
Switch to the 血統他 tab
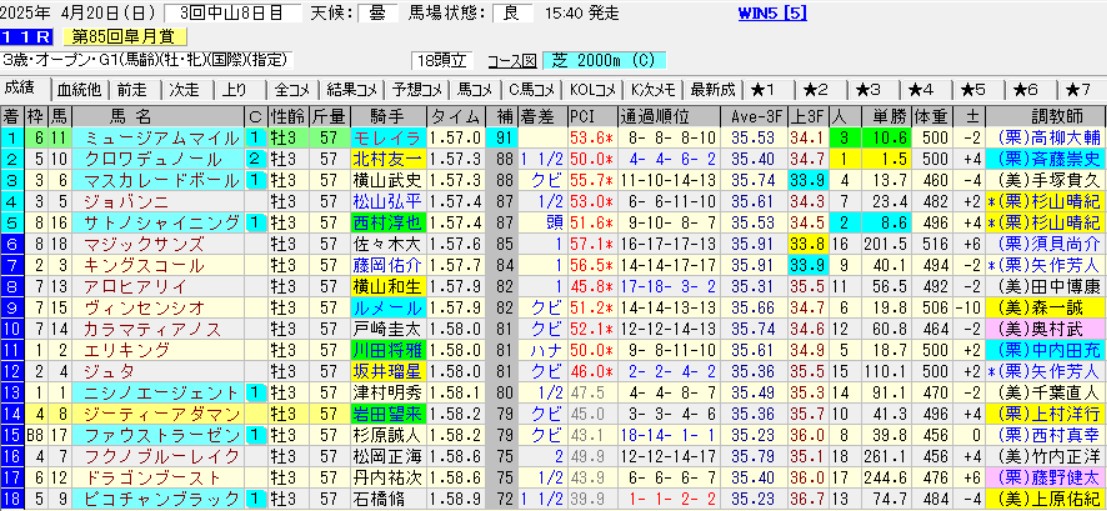coord(79,89)
